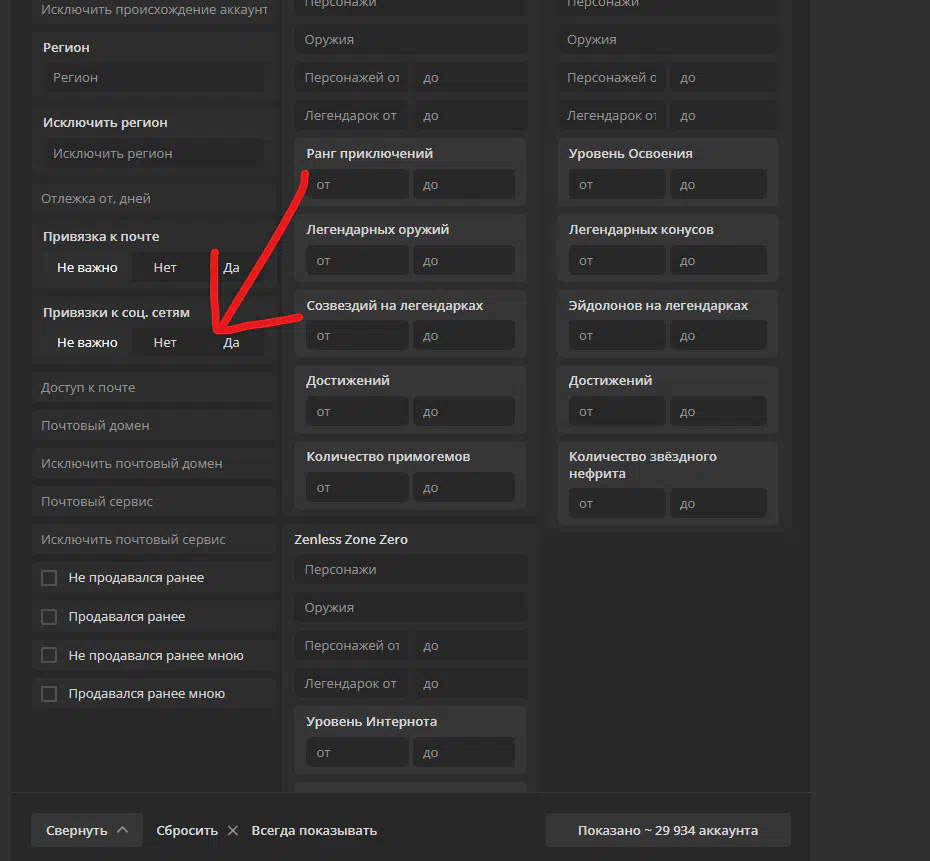Click Количество примогемов 'до' field
The width and height of the screenshot is (930, 861).
coord(464,488)
